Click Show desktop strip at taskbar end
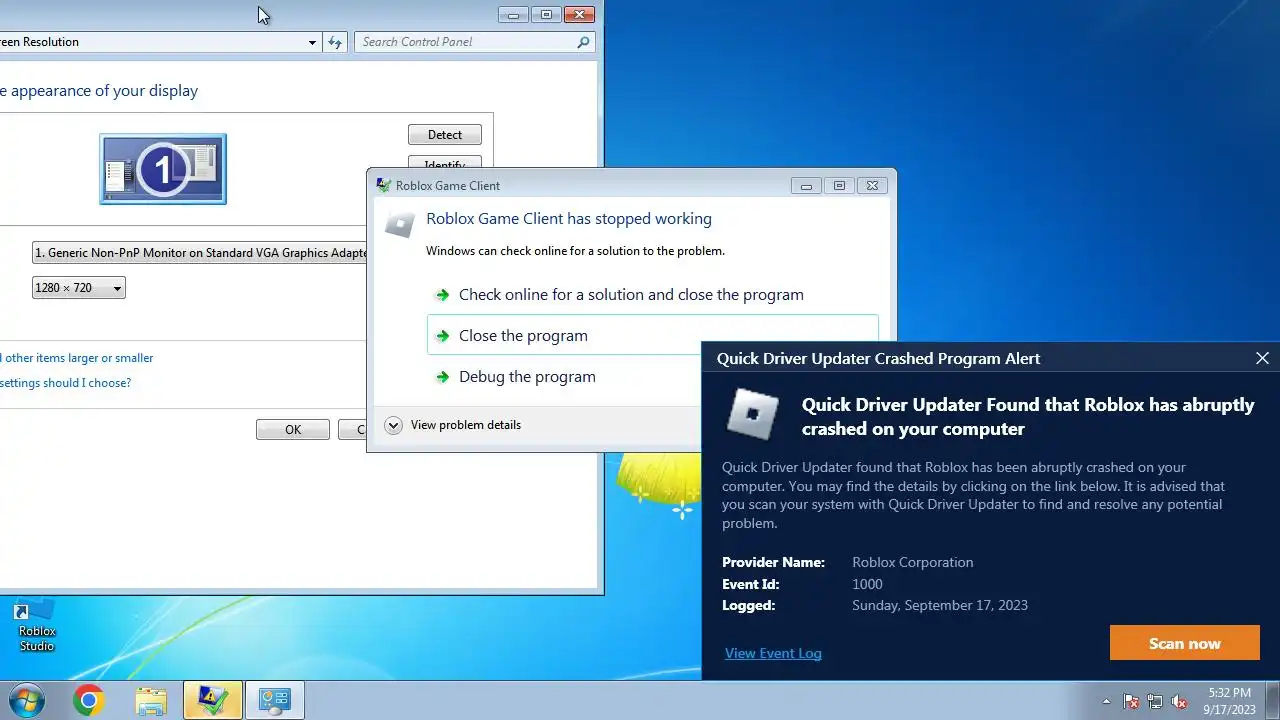Screen dimensions: 1280x720 [x=1272, y=700]
